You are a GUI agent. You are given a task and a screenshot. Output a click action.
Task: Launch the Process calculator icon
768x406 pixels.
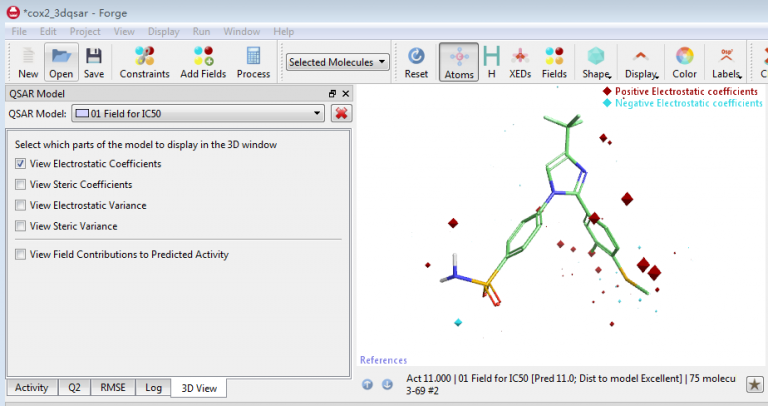tap(253, 62)
